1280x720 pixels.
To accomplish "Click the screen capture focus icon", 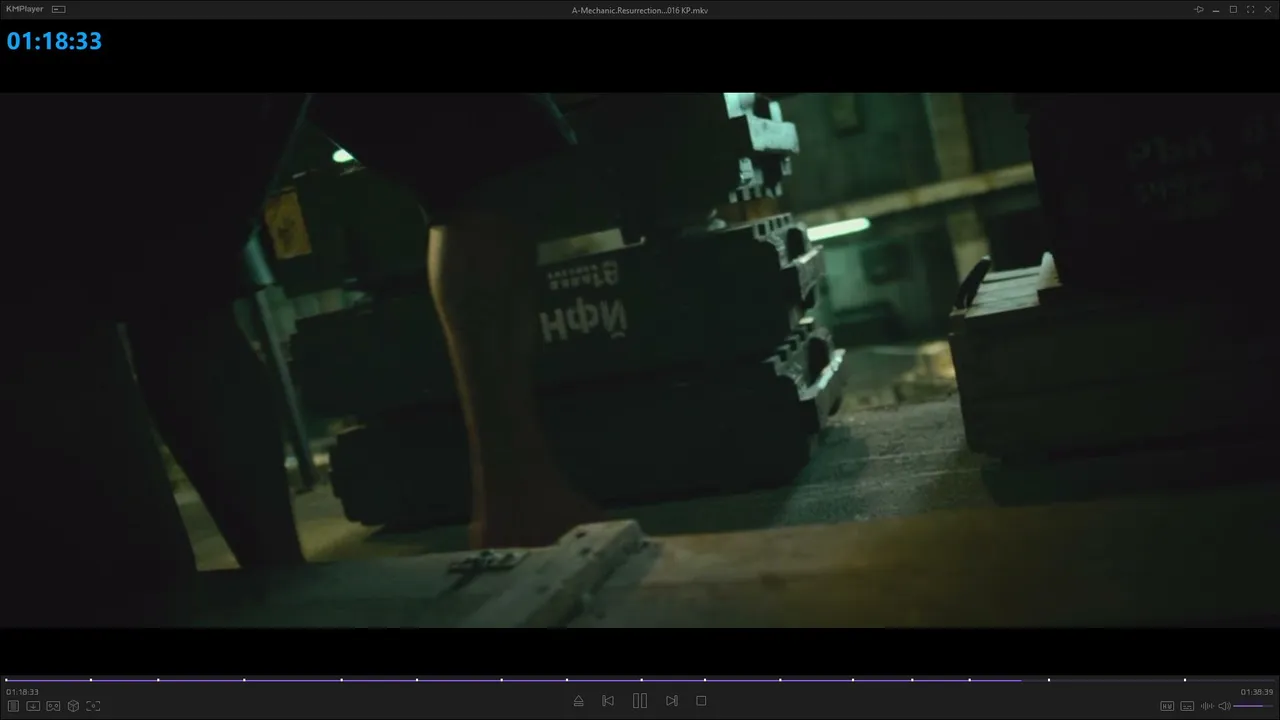I will pyautogui.click(x=93, y=706).
